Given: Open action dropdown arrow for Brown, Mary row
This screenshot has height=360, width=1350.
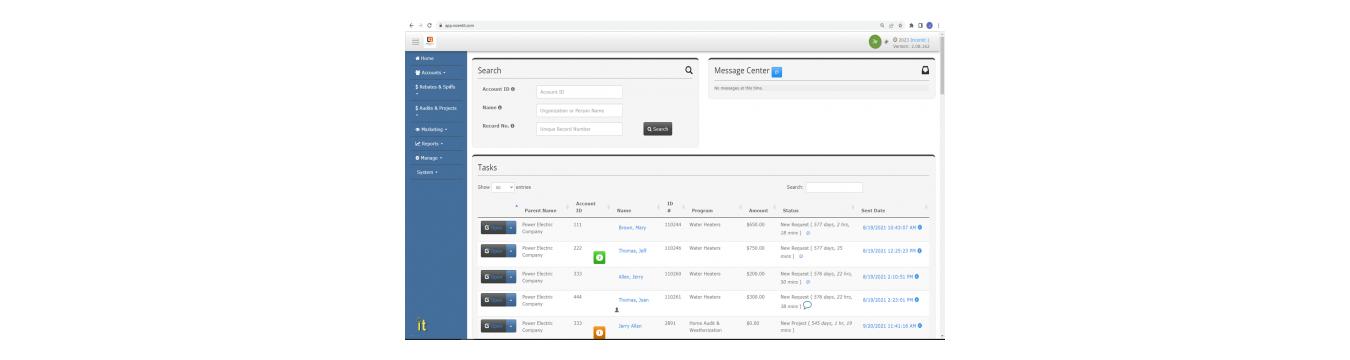Looking at the screenshot, I should (511, 227).
